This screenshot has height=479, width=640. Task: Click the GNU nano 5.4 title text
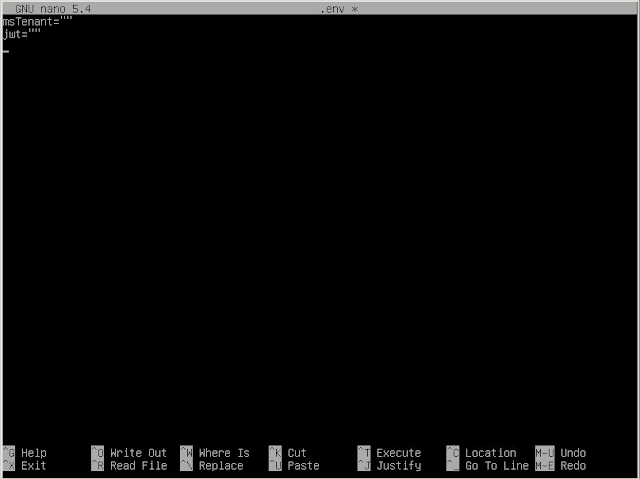tap(53, 9)
